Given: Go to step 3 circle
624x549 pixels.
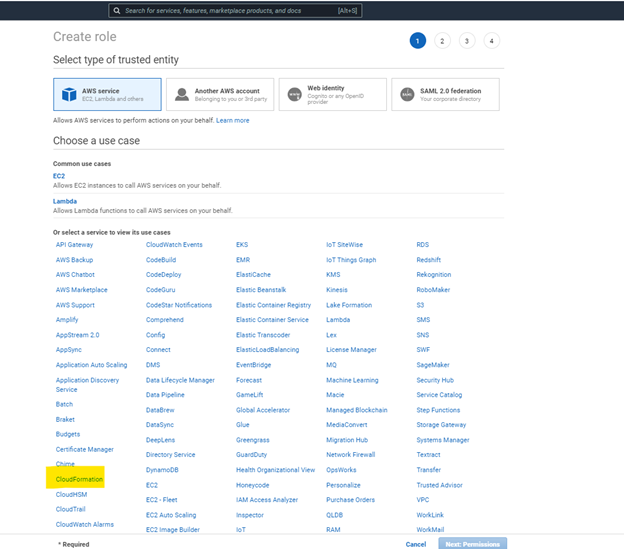Looking at the screenshot, I should click(467, 41).
